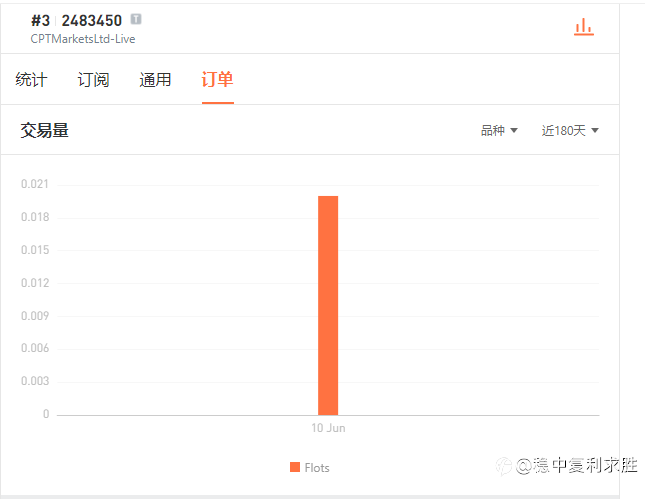This screenshot has height=499, width=645.
Task: Click the arrow beside 品种
Action: point(514,130)
